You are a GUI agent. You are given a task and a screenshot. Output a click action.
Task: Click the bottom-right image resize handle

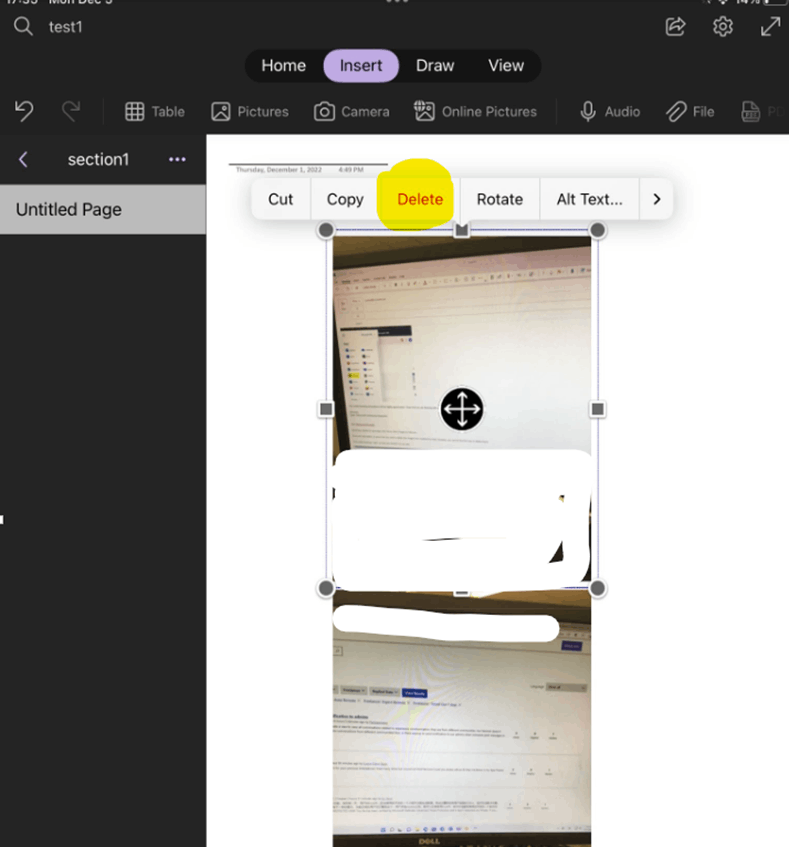597,588
